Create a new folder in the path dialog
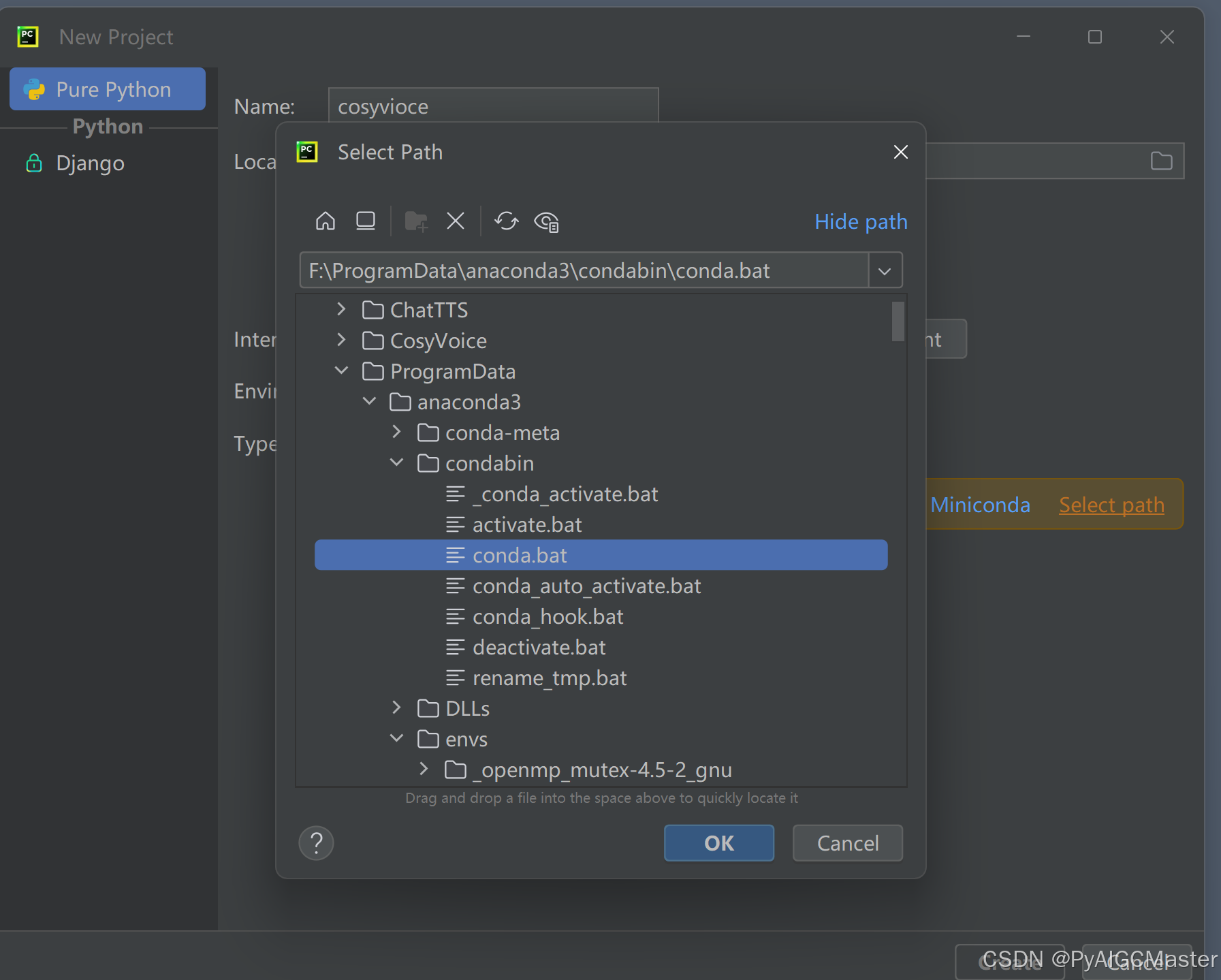1221x980 pixels. point(416,221)
